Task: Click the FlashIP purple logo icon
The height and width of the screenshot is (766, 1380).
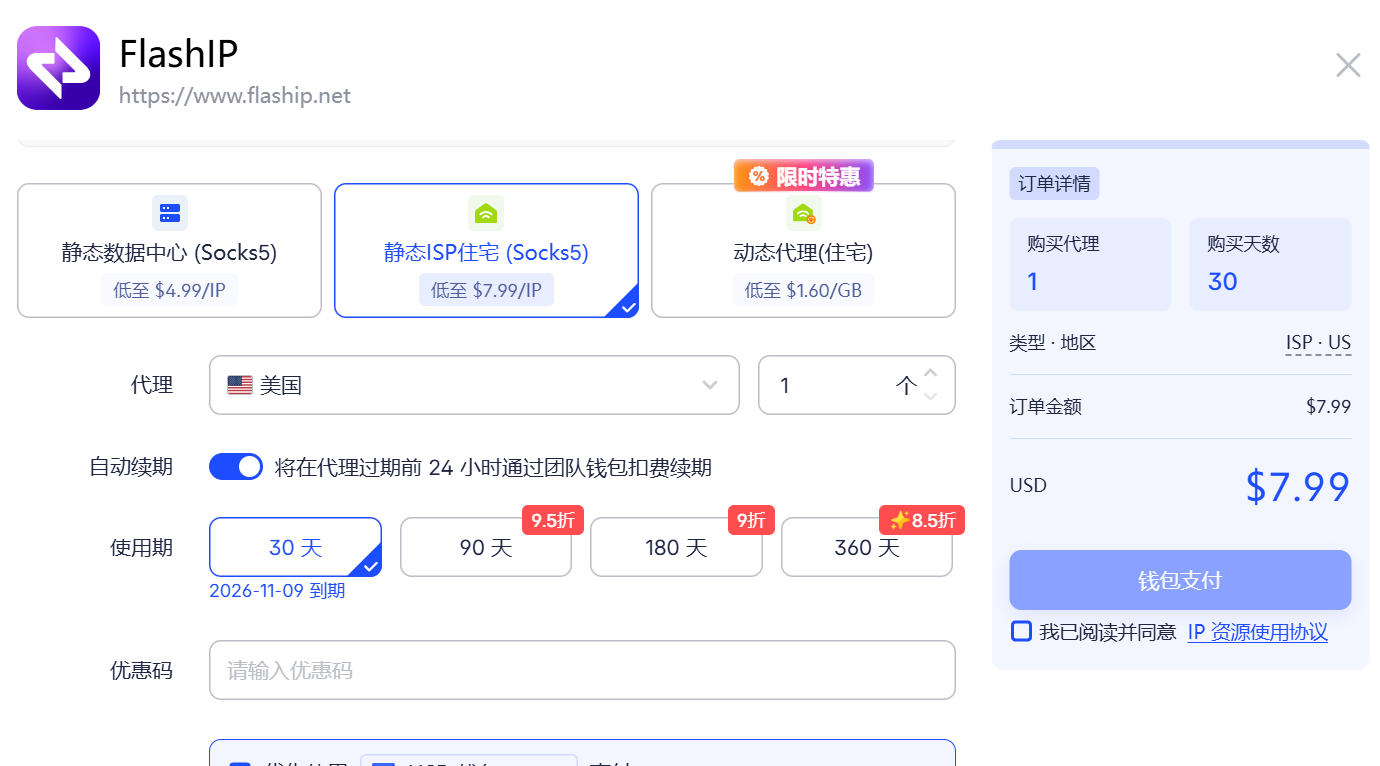Action: (x=58, y=68)
